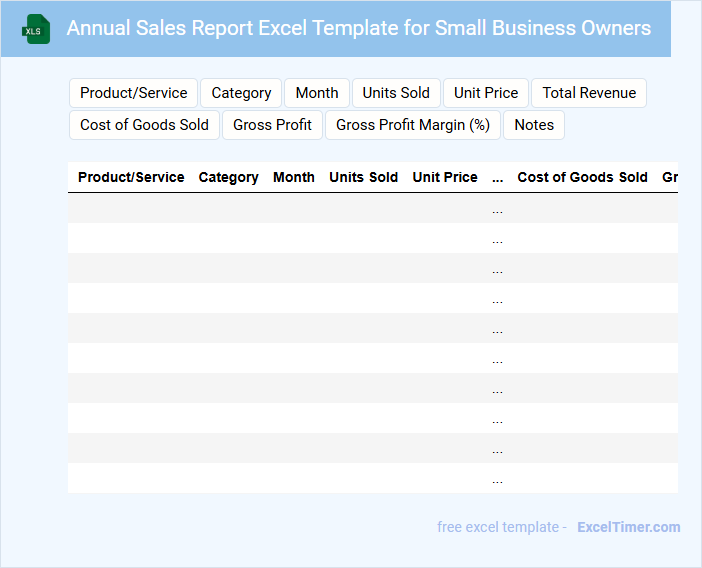
Task: Click the Total Revenue tag
Action: point(589,93)
